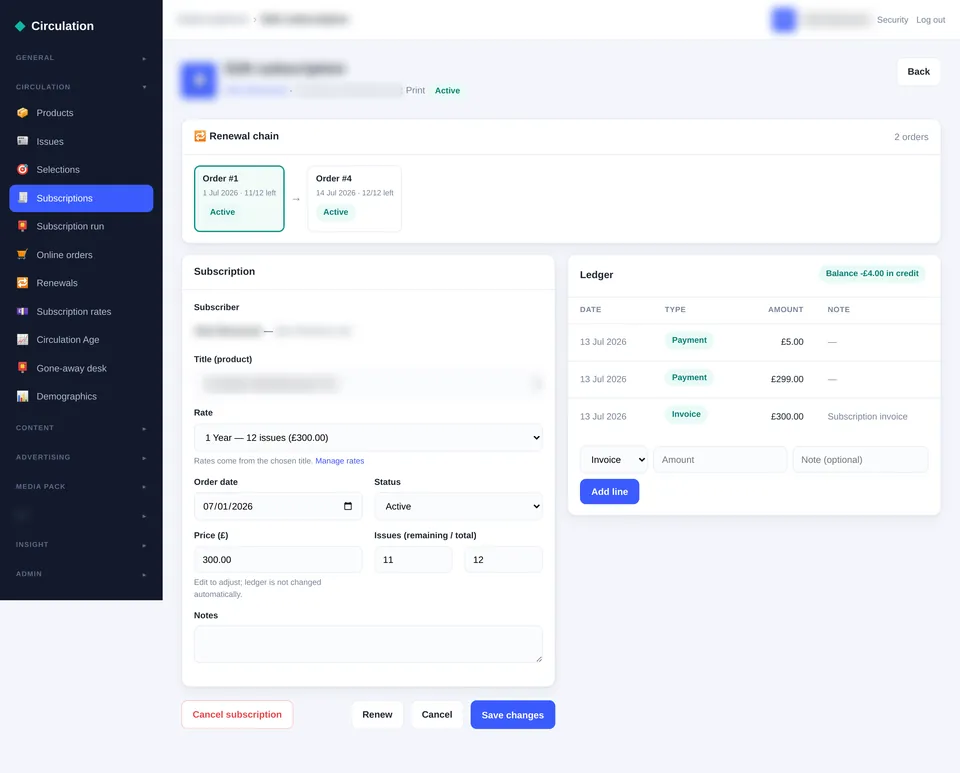Open the Demographics bar chart icon
This screenshot has height=773, width=960.
pos(23,396)
